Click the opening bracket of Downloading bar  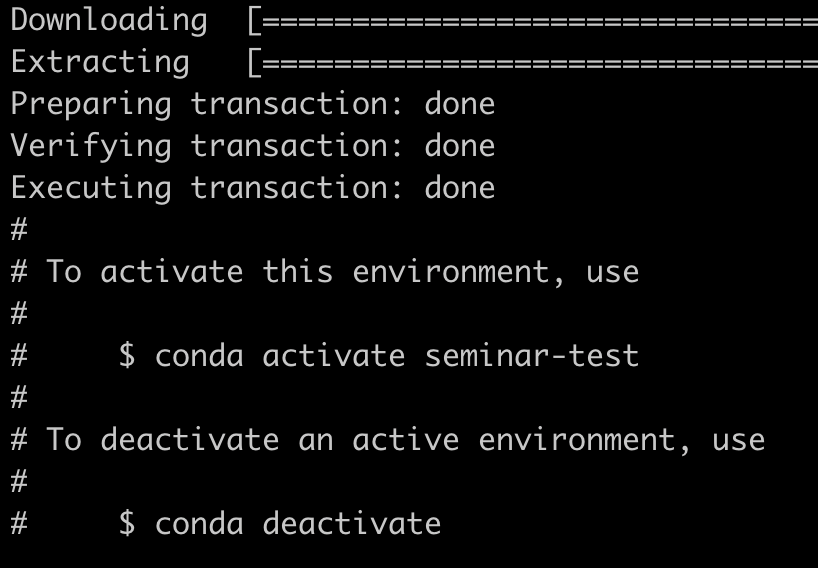254,21
